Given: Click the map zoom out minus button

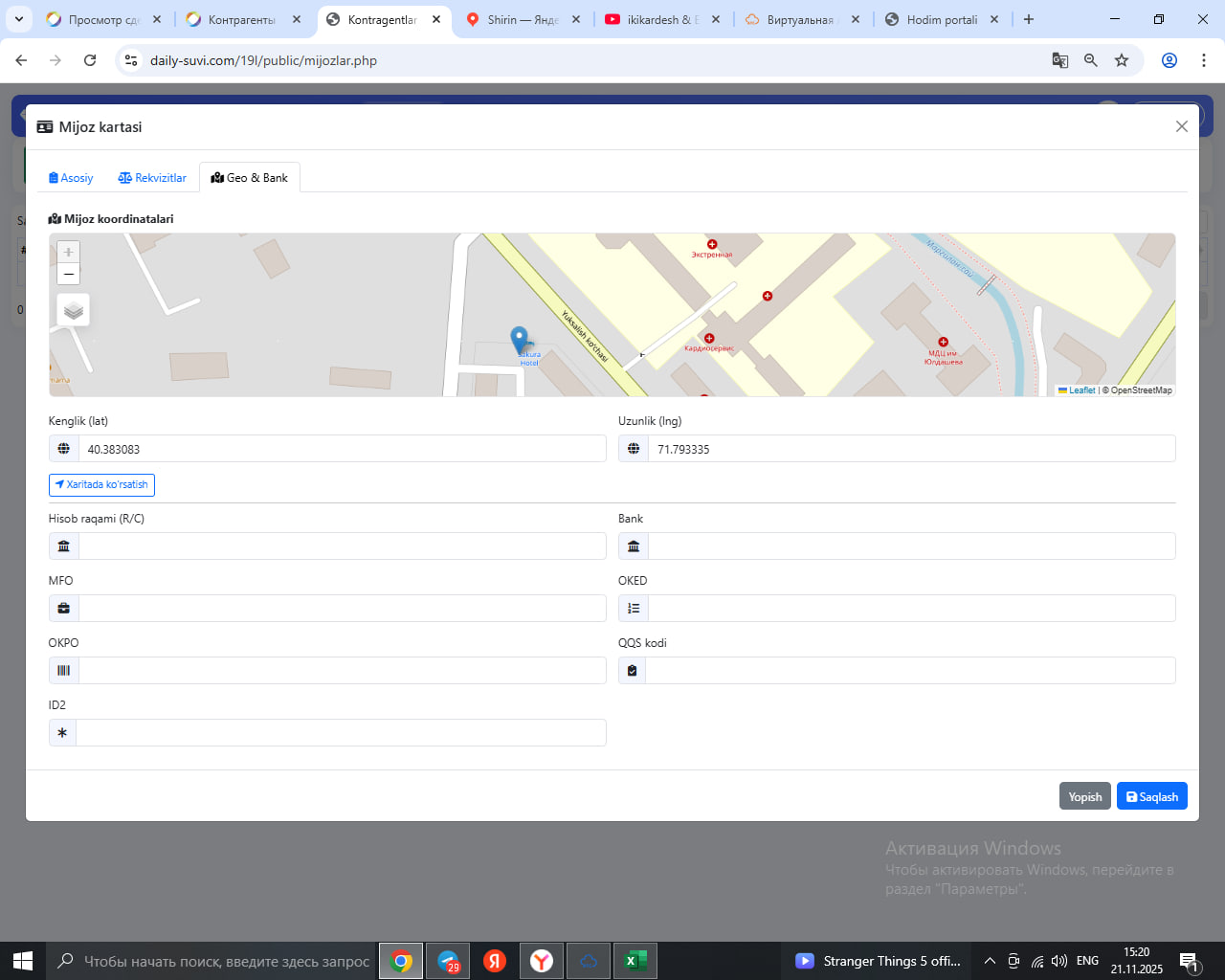Looking at the screenshot, I should pyautogui.click(x=68, y=275).
